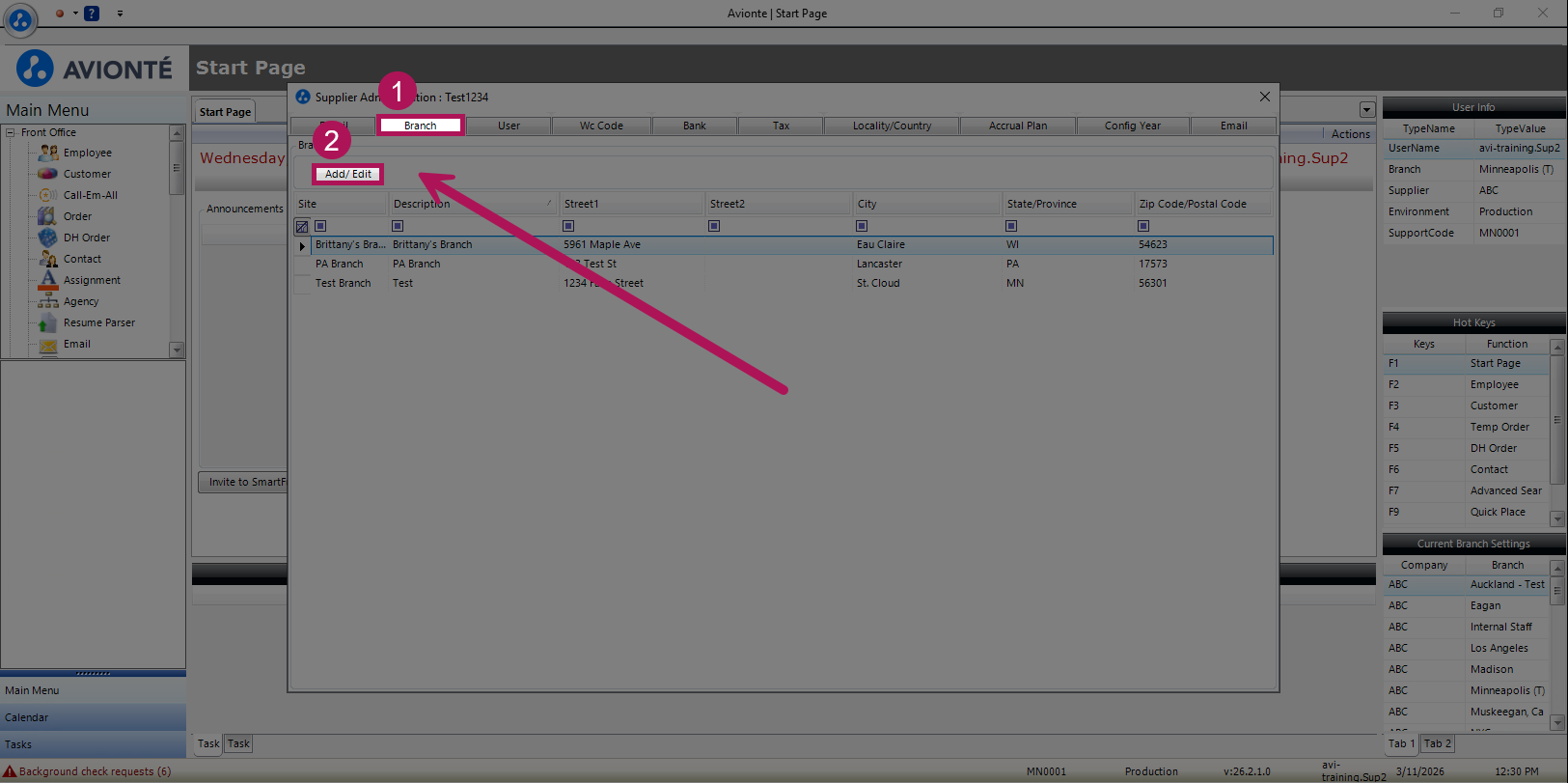Image resolution: width=1568 pixels, height=783 pixels.
Task: Close the Supplier Administration dialog
Action: (1264, 97)
